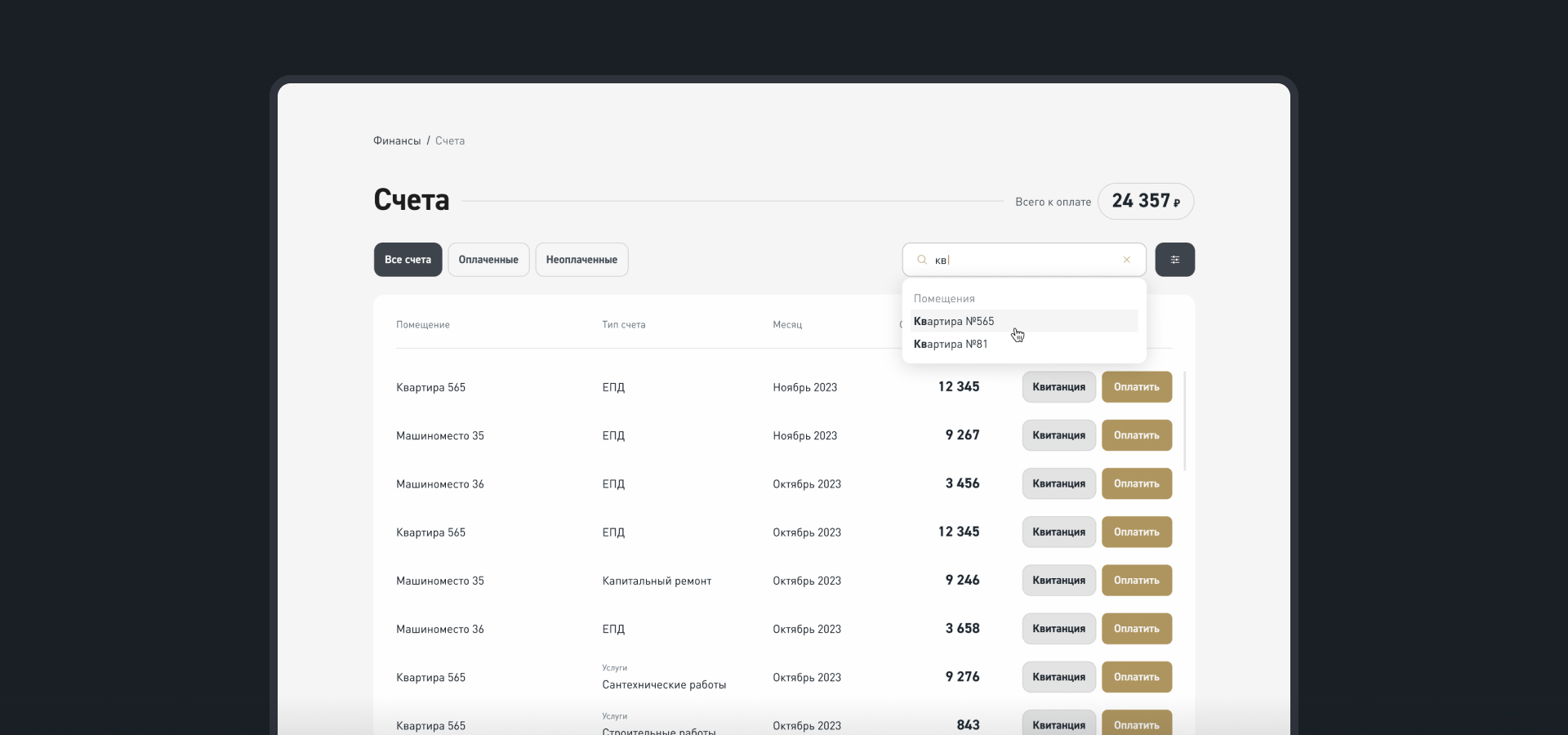Pay the 12 345 November Квартира 565 bill
1568x735 pixels.
pyautogui.click(x=1136, y=387)
